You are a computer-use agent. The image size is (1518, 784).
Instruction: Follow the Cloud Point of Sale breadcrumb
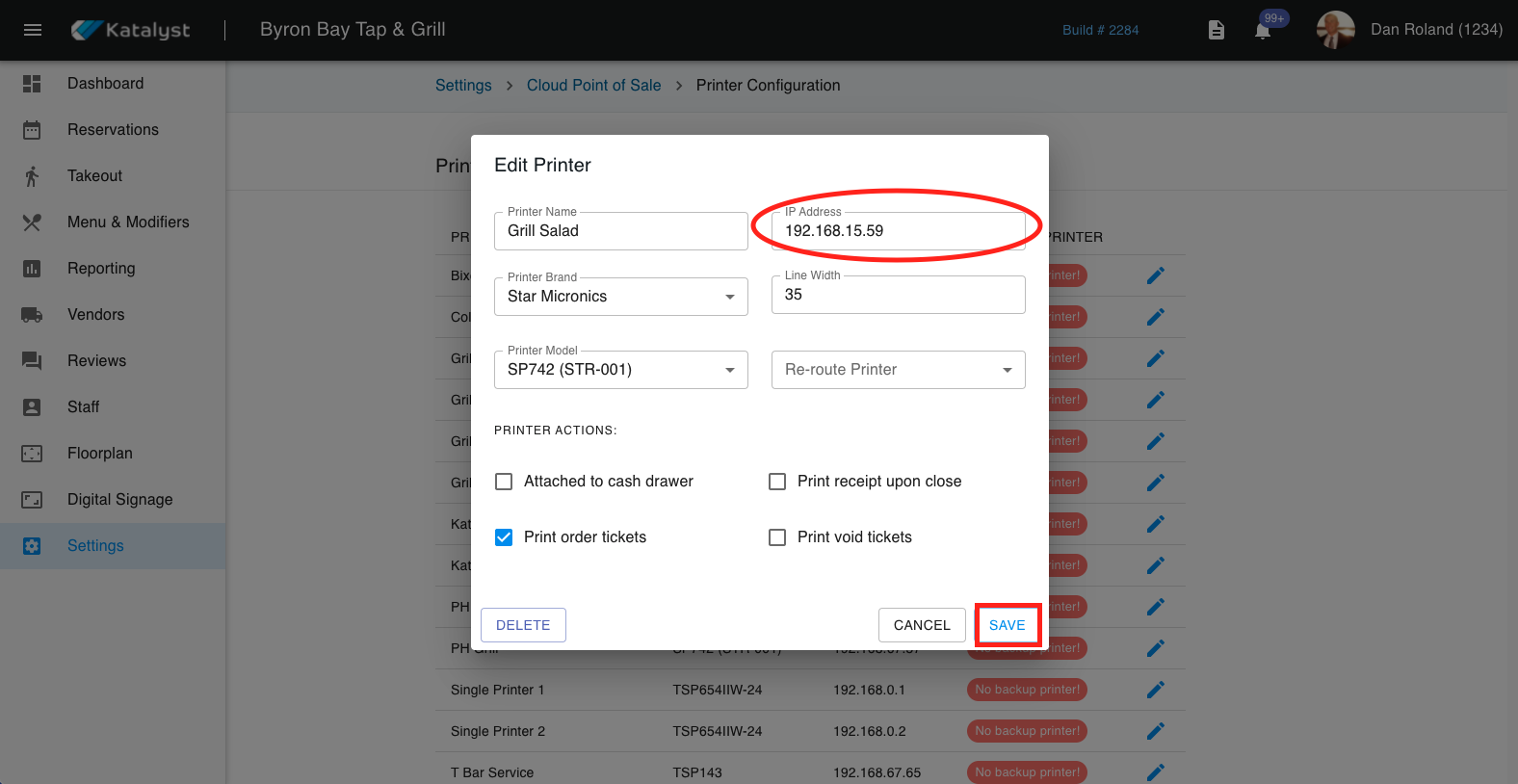coord(593,86)
